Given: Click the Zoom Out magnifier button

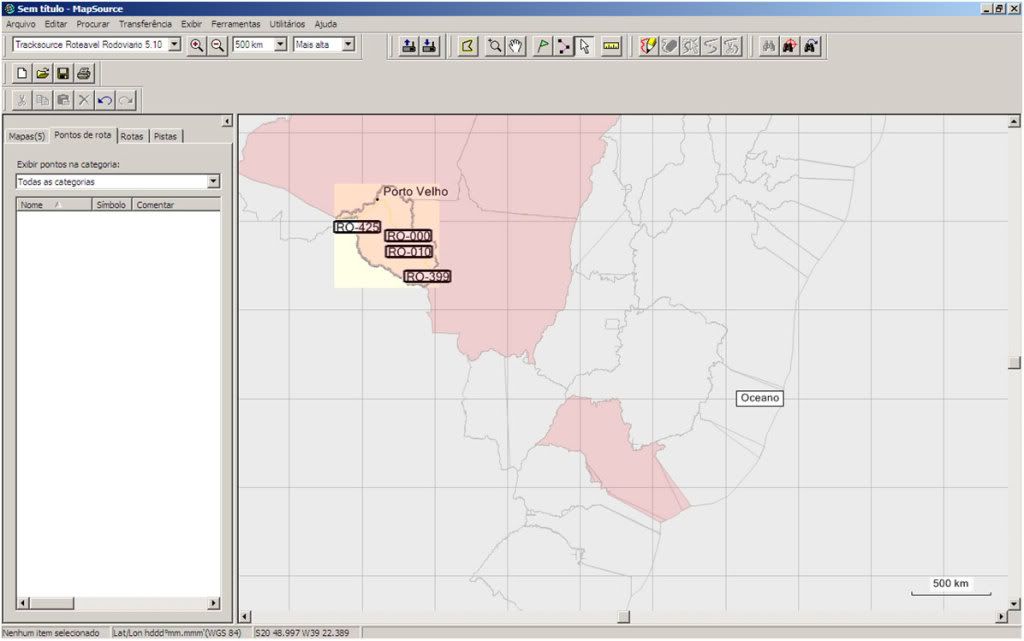Looking at the screenshot, I should [x=217, y=45].
